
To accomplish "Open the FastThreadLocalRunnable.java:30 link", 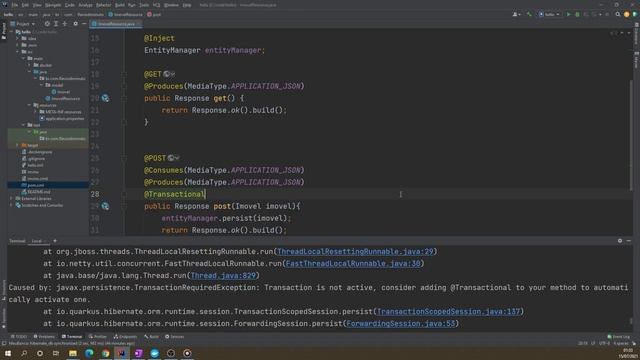I will coord(353,264).
